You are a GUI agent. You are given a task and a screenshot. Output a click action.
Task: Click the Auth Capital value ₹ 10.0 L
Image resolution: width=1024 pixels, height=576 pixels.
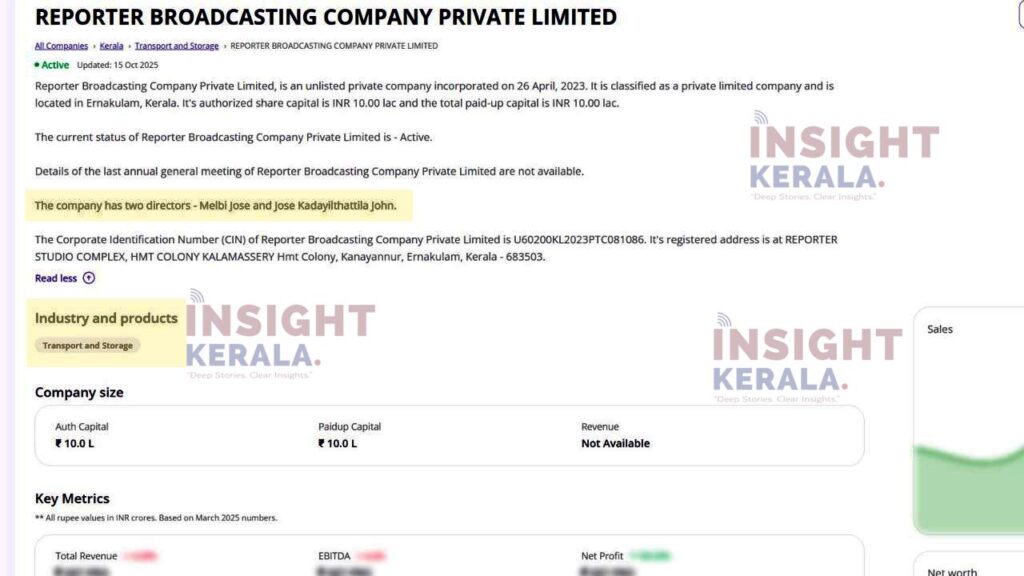coord(75,443)
